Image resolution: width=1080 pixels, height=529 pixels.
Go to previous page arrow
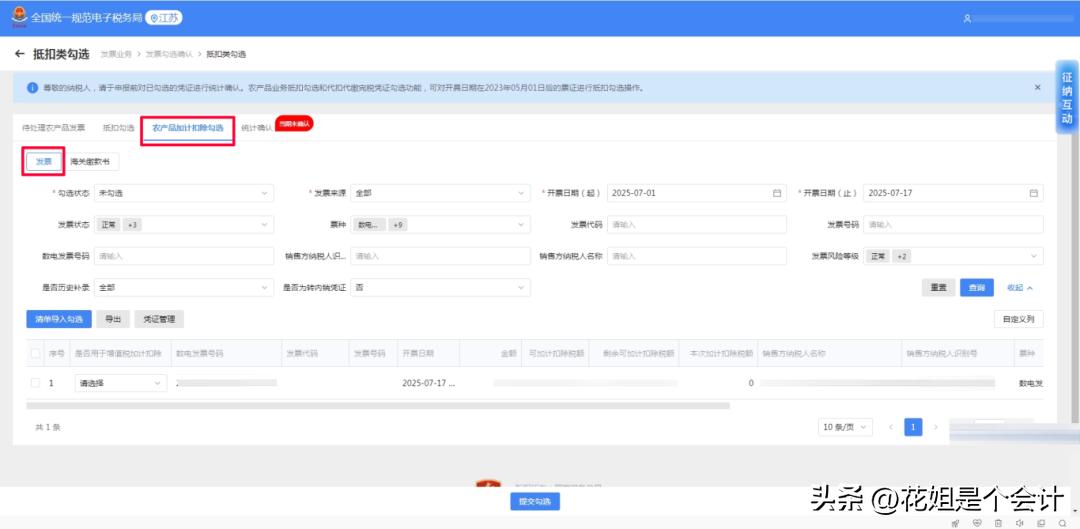pyautogui.click(x=891, y=427)
